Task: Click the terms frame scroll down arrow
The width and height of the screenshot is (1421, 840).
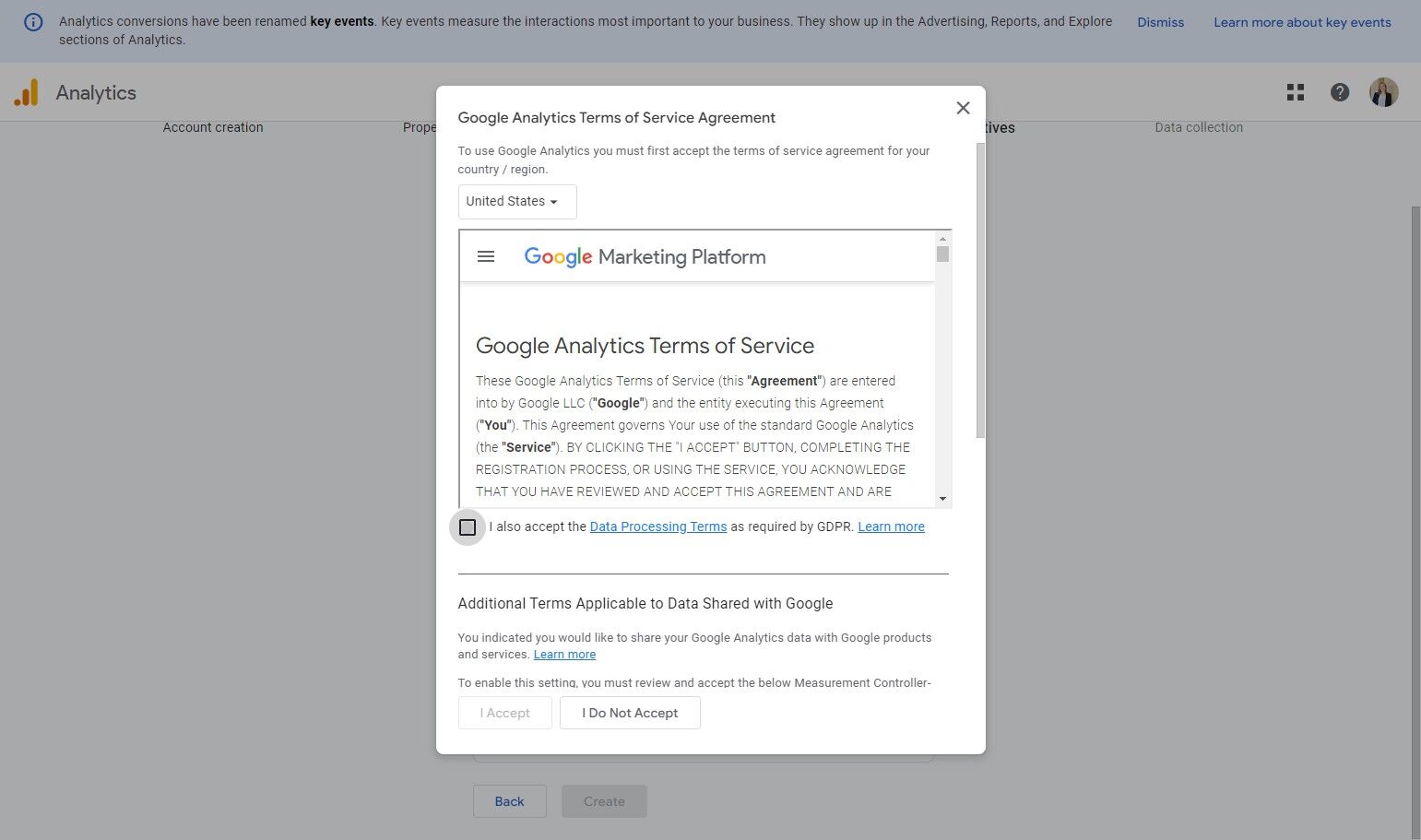Action: coord(942,499)
